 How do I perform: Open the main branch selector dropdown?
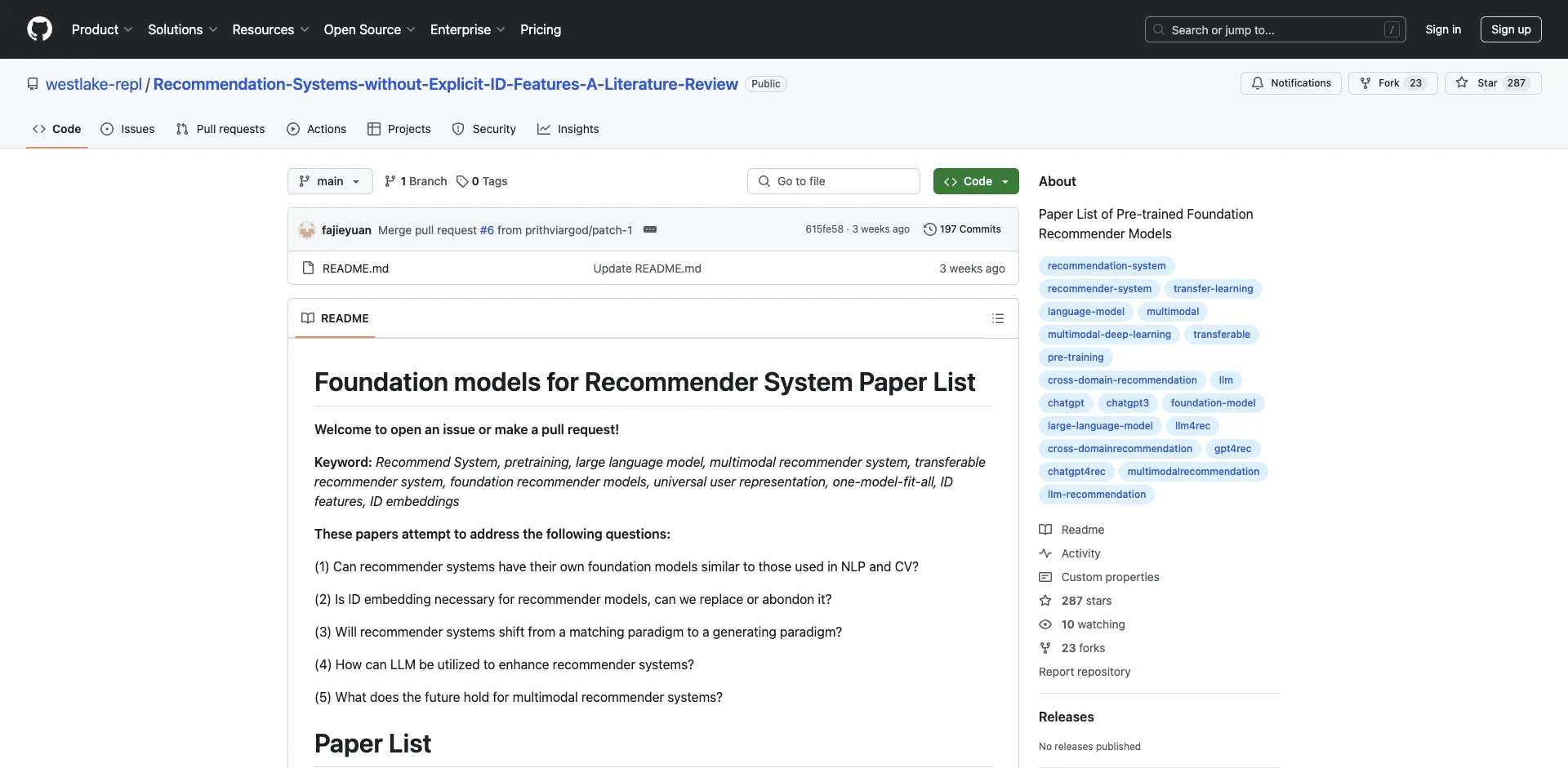(330, 181)
